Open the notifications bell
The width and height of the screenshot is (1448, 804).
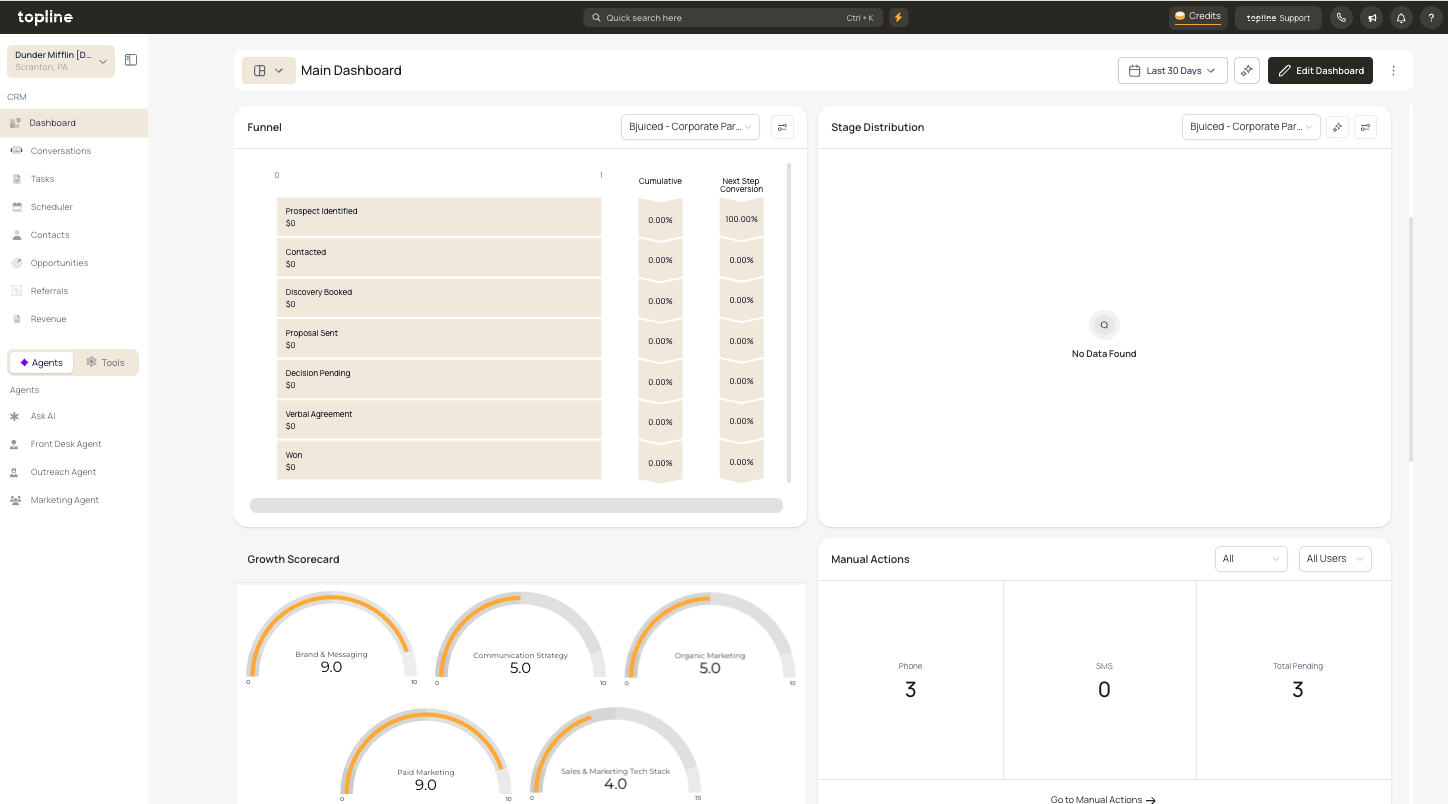pos(1402,17)
